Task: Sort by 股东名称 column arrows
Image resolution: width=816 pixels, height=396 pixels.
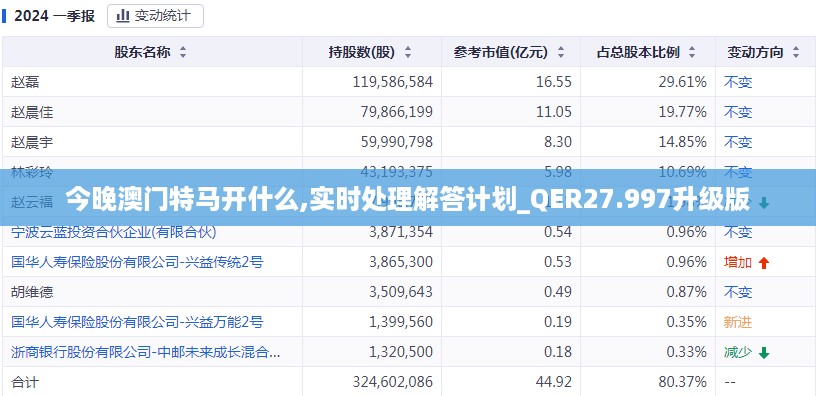Action: pos(183,52)
